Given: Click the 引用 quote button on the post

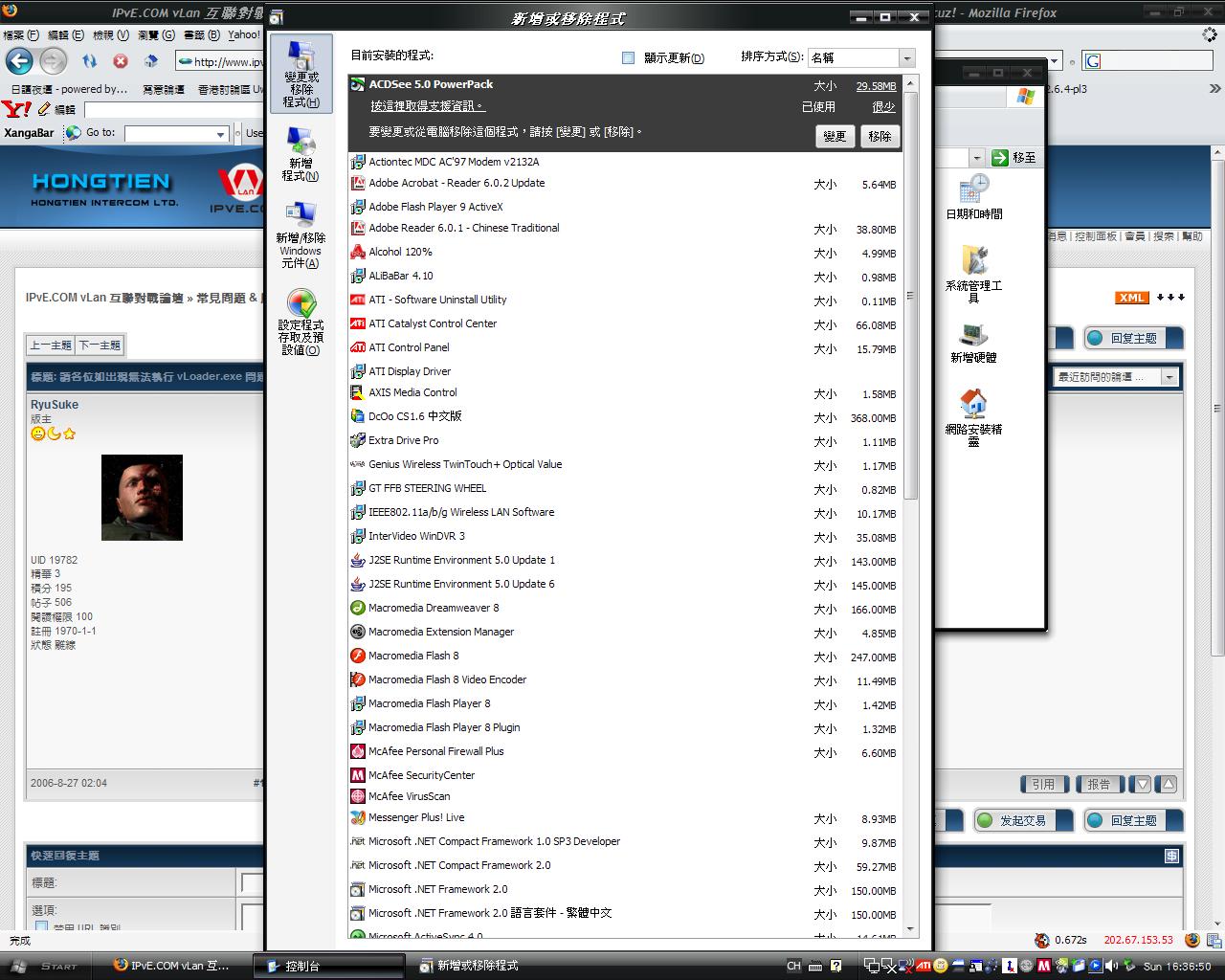Looking at the screenshot, I should click(1043, 785).
